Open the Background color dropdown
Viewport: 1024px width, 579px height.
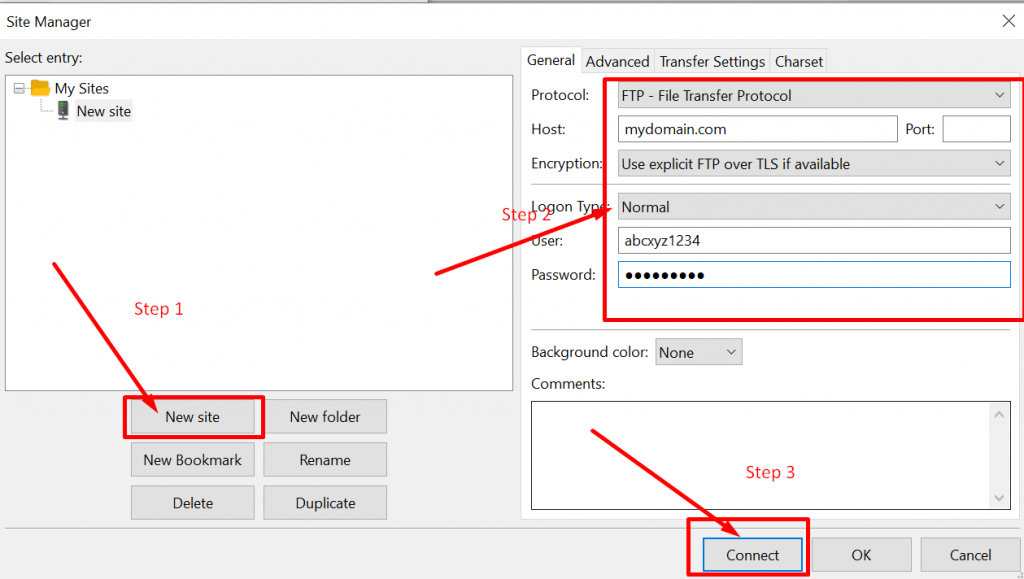point(698,352)
